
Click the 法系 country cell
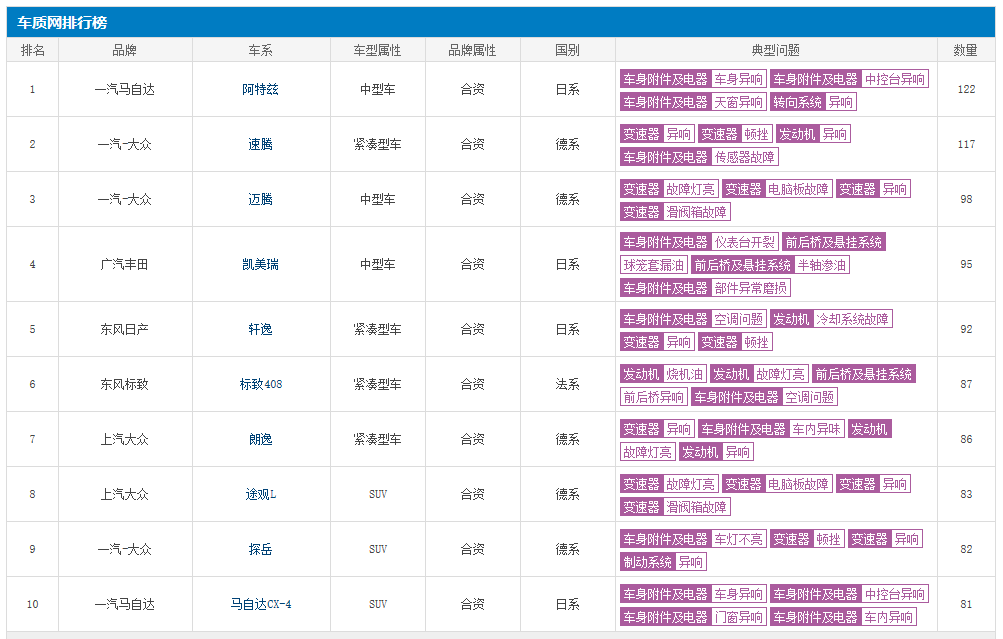(567, 384)
